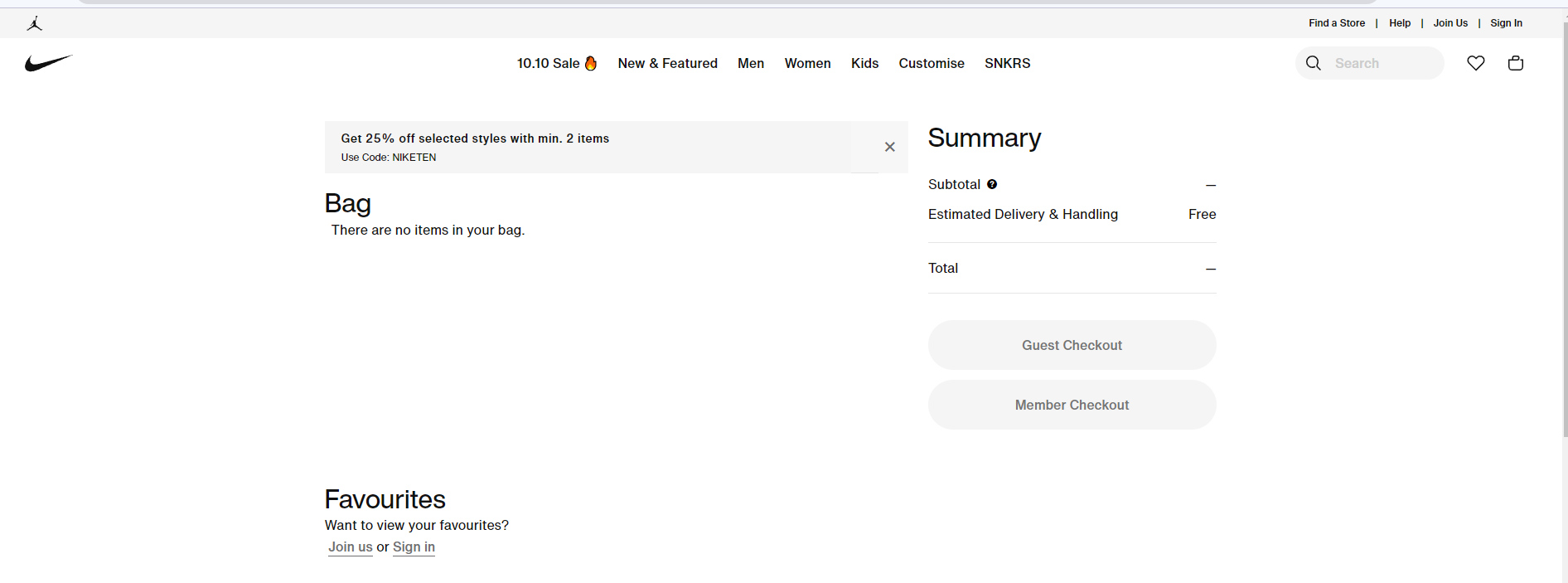Screen dimensions: 1568x583
Task: Open the Kids menu
Action: (x=864, y=63)
